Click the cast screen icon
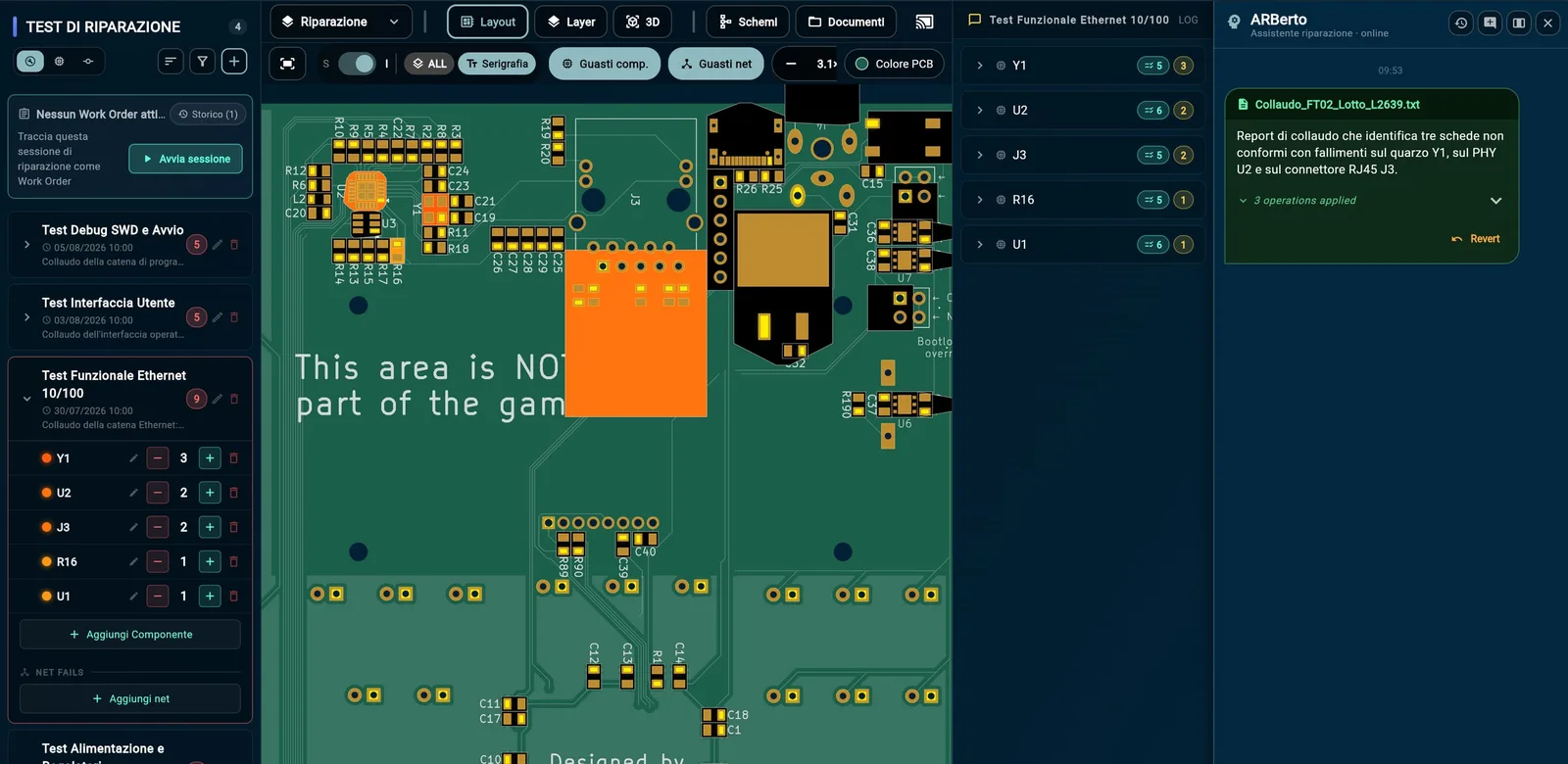This screenshot has width=1568, height=764. (x=924, y=22)
